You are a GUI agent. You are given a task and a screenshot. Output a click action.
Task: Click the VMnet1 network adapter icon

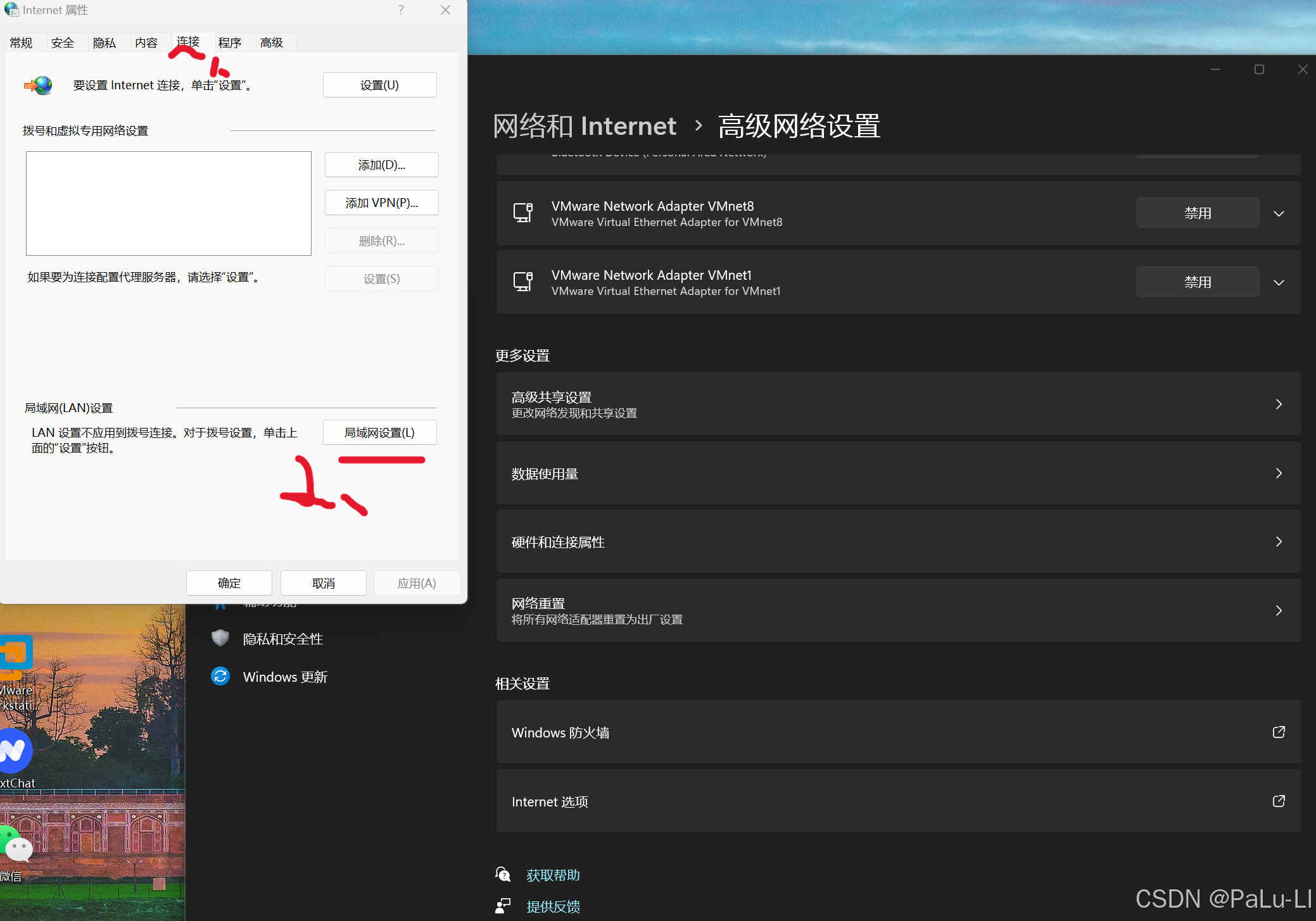[522, 282]
